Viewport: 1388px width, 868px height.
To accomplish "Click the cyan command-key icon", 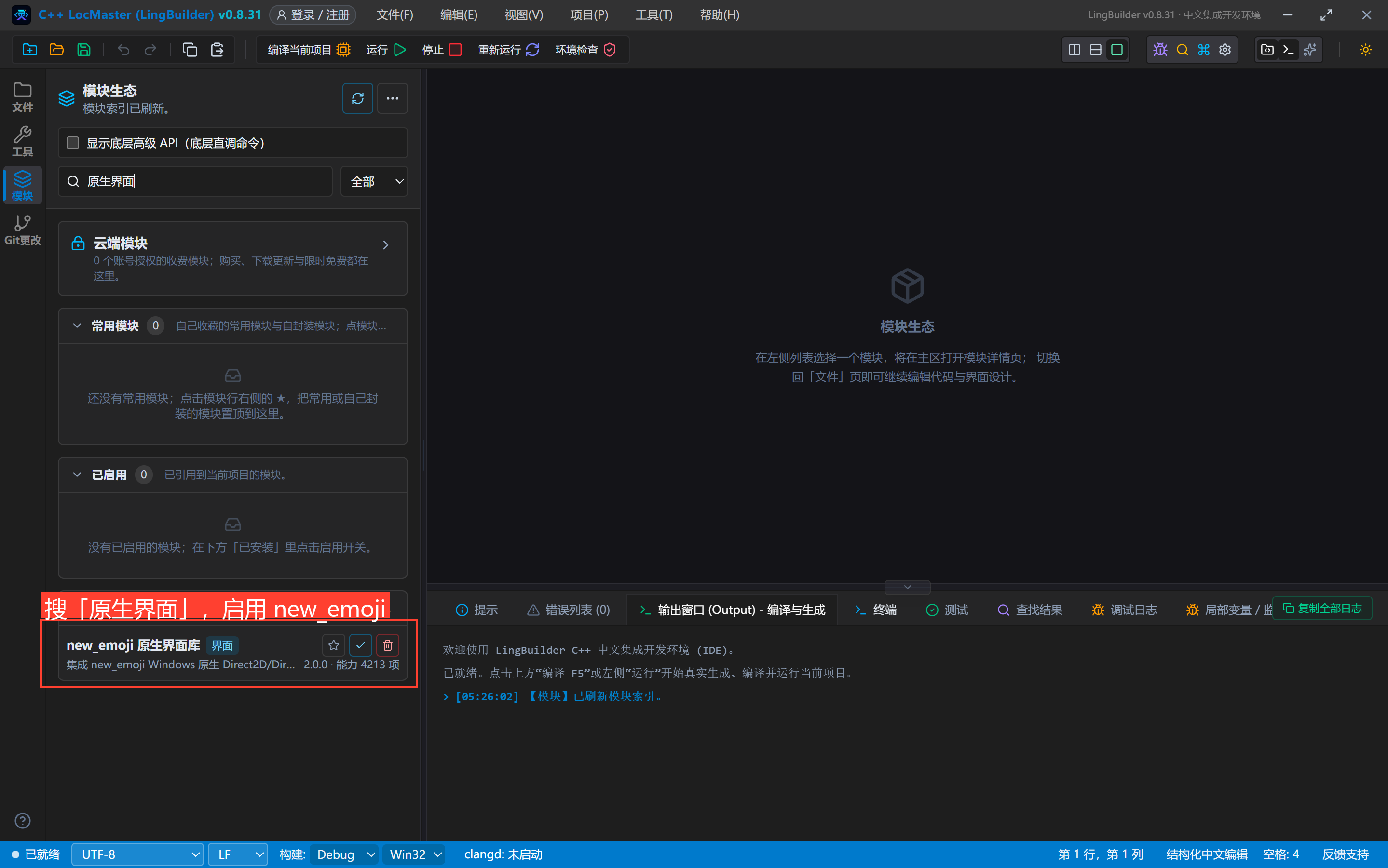I will tap(1204, 50).
